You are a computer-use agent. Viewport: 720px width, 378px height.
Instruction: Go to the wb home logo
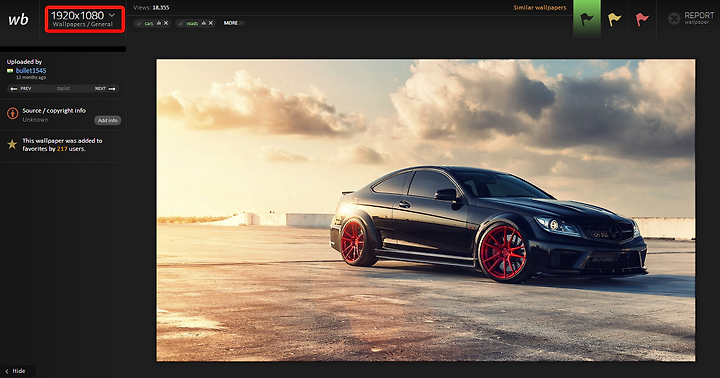(x=18, y=19)
